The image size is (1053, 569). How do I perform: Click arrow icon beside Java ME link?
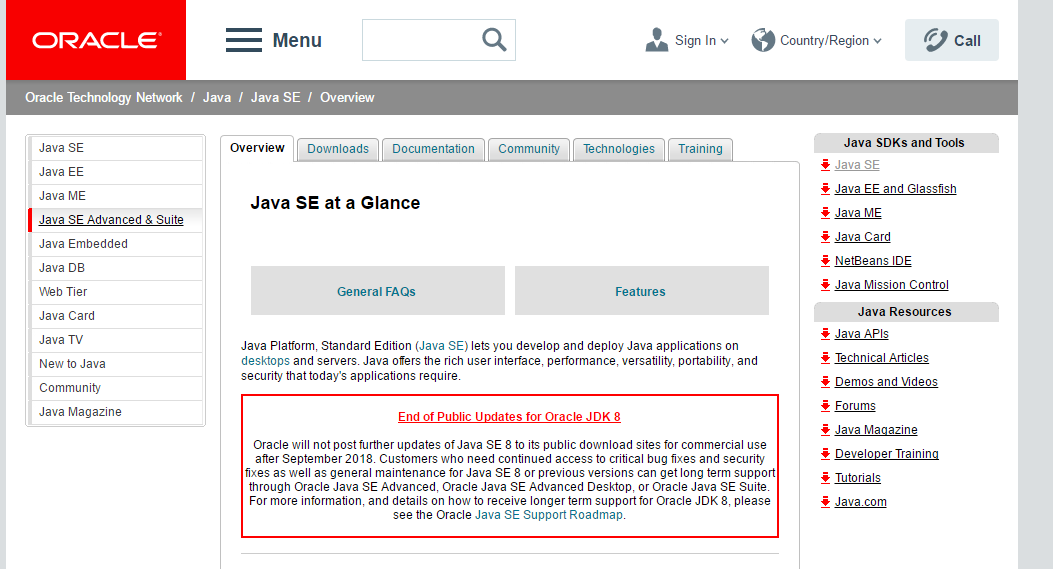[x=825, y=213]
